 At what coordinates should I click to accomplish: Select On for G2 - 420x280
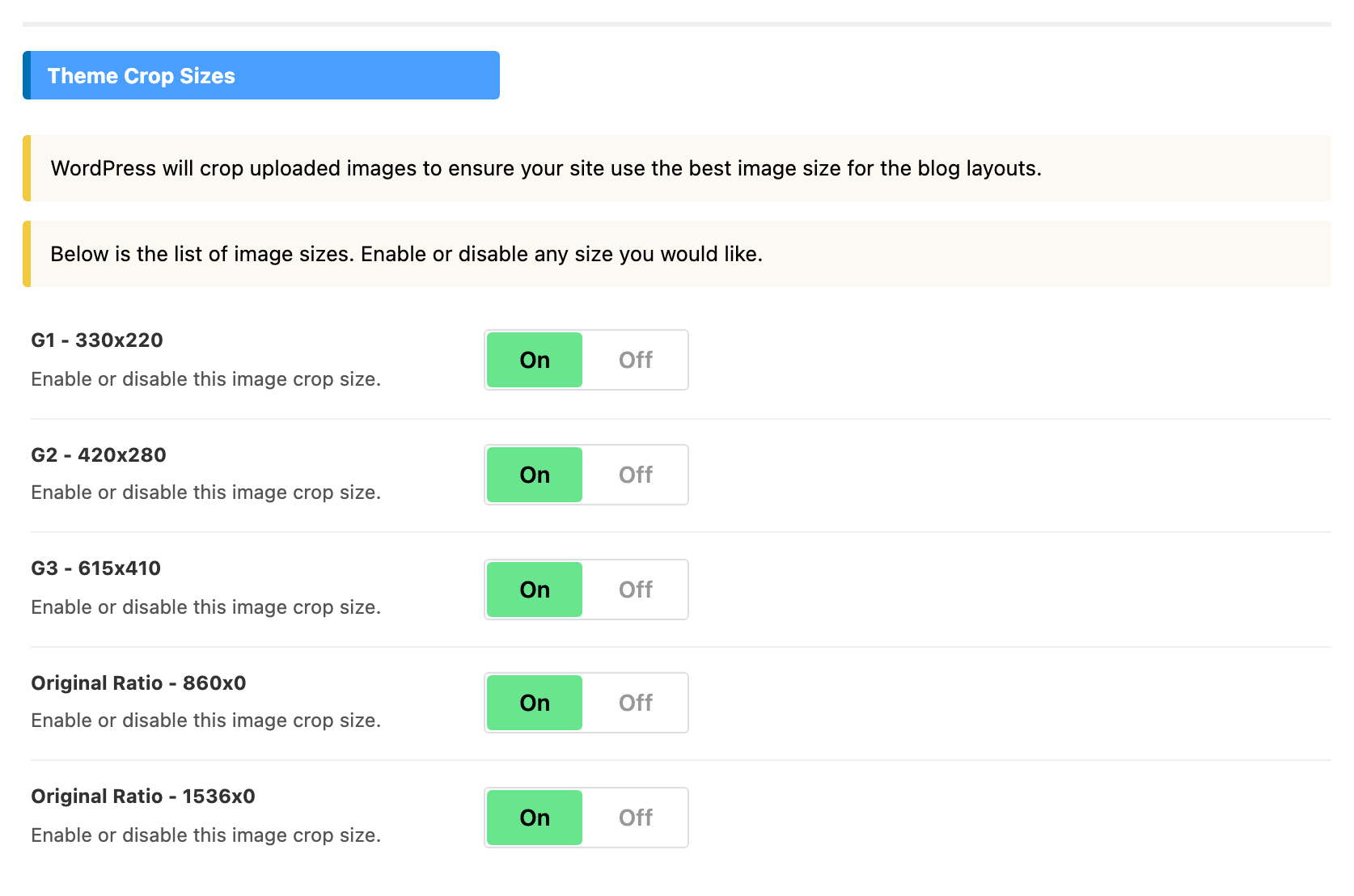(535, 475)
